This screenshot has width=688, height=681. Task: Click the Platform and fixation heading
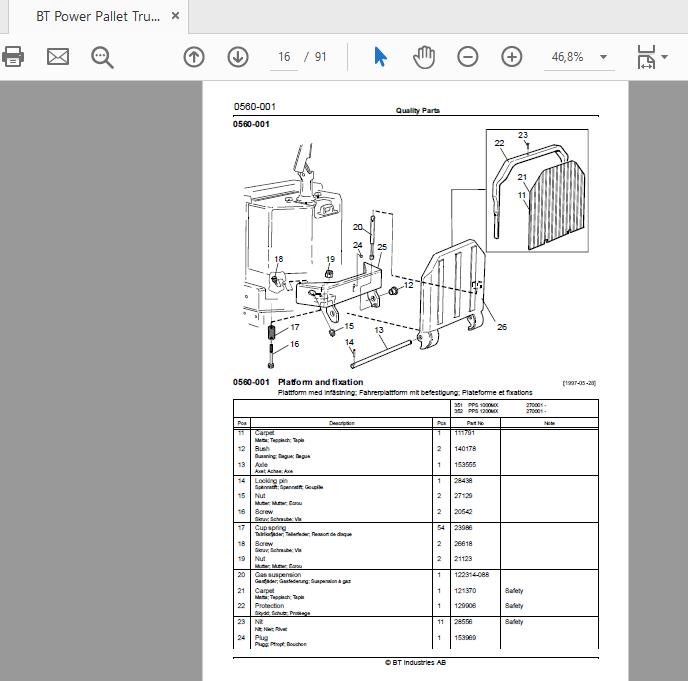point(320,382)
